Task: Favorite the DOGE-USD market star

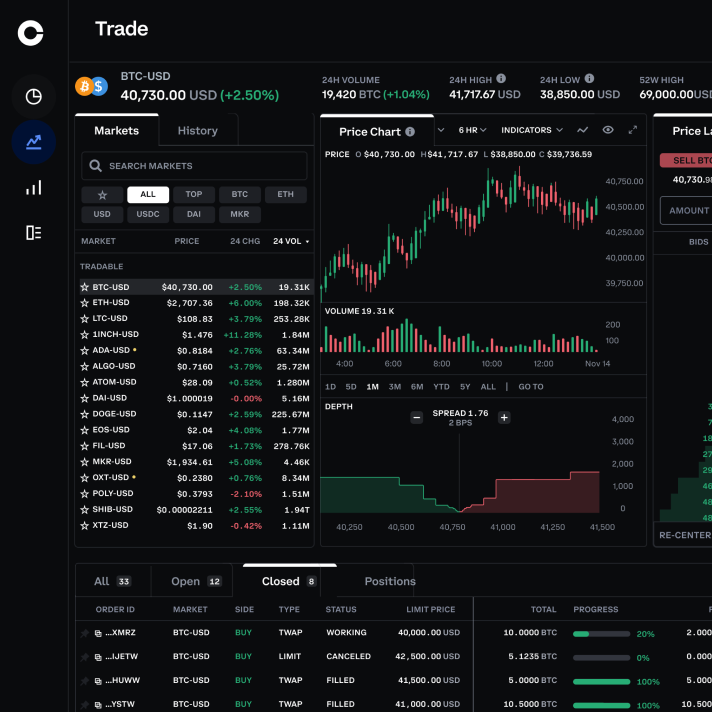Action: click(x=84, y=414)
